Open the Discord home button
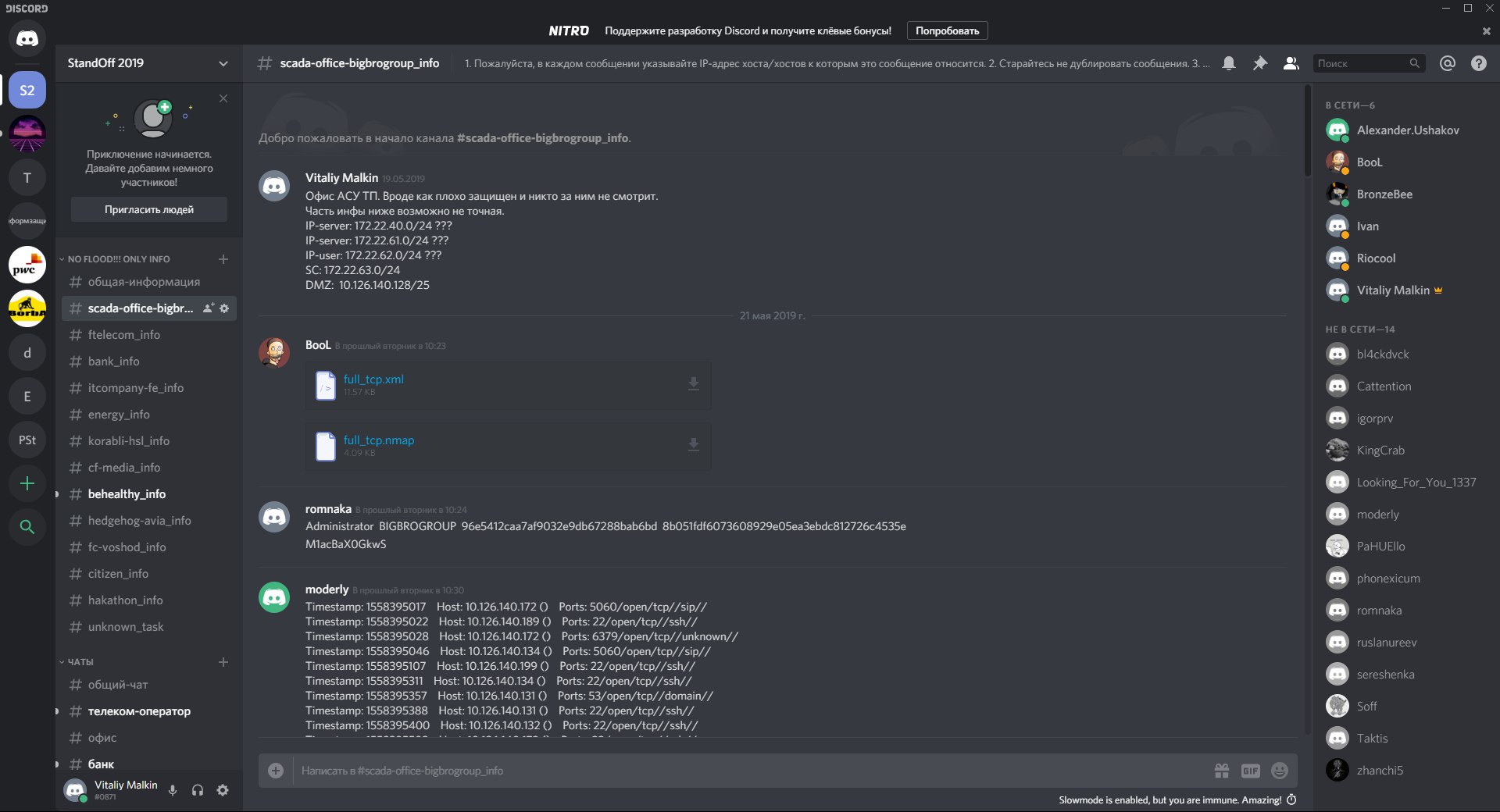 tap(27, 38)
